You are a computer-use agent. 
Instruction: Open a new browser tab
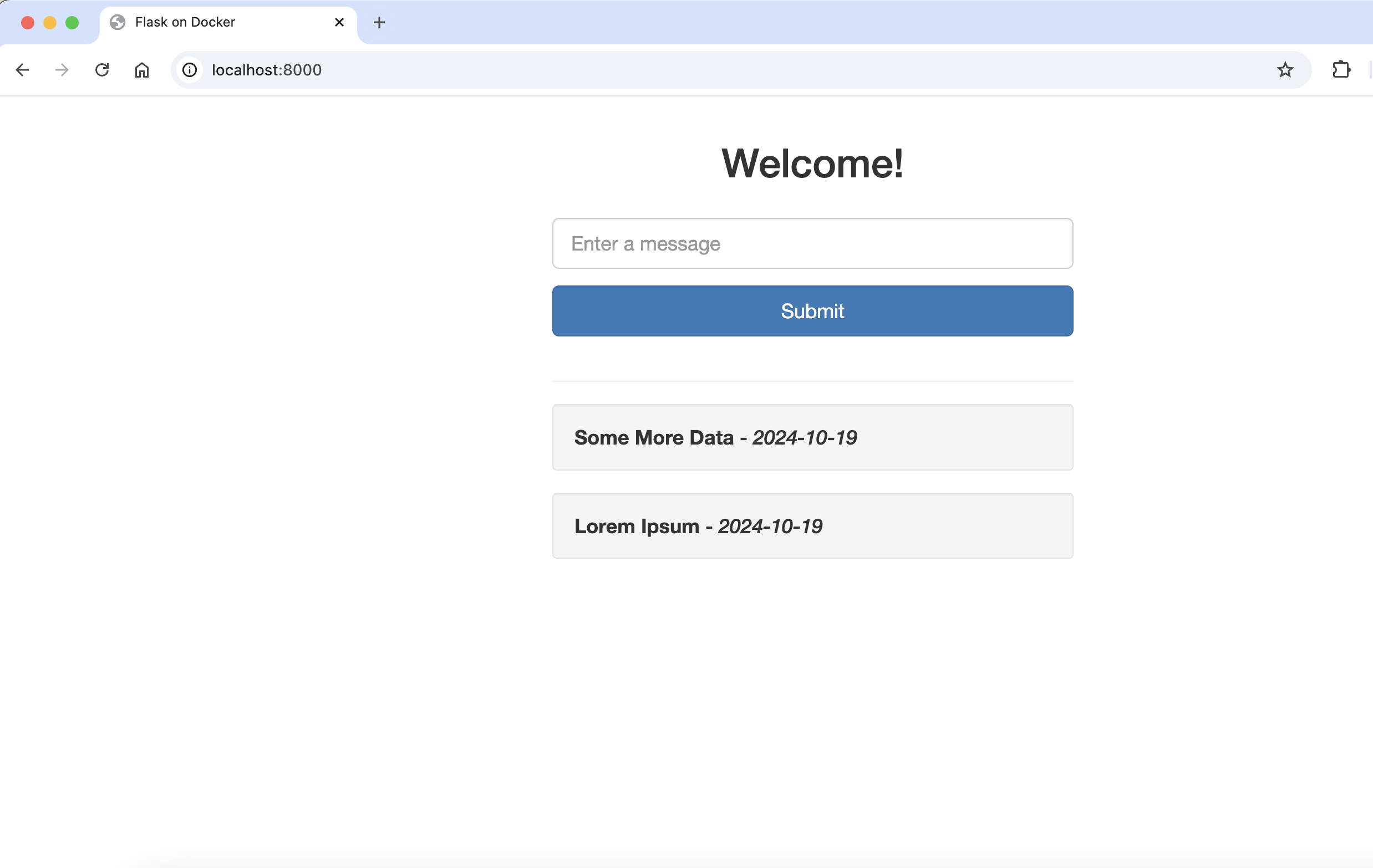point(379,22)
